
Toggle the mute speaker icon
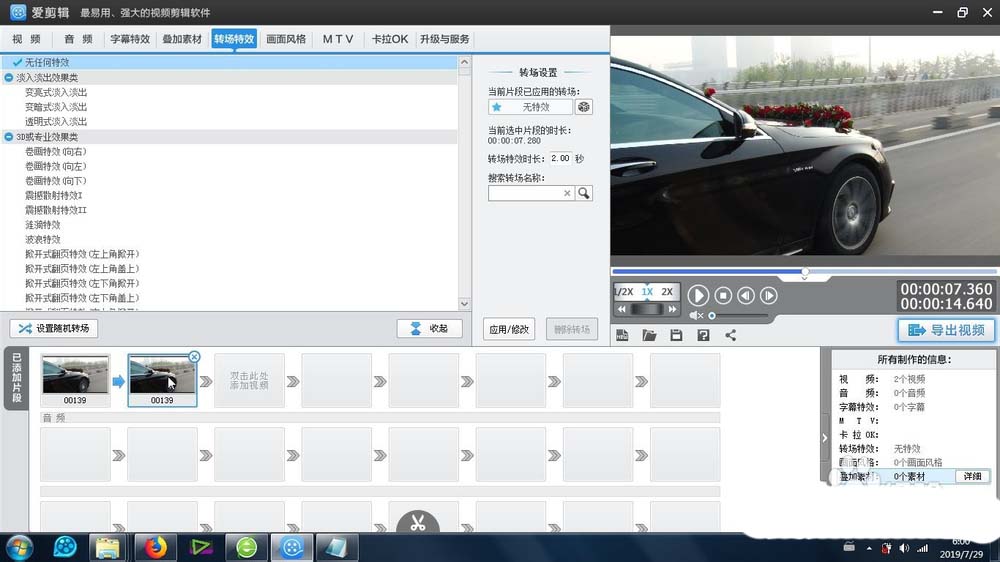696,315
